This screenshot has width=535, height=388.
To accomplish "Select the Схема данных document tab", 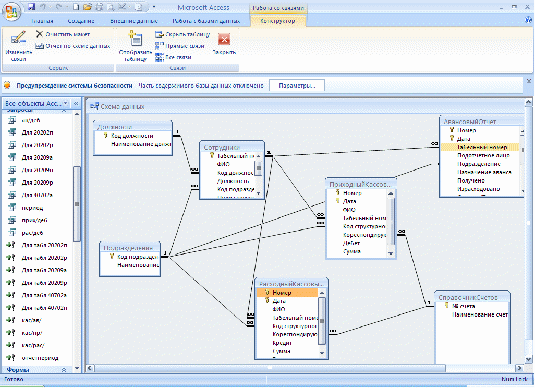I will (118, 106).
